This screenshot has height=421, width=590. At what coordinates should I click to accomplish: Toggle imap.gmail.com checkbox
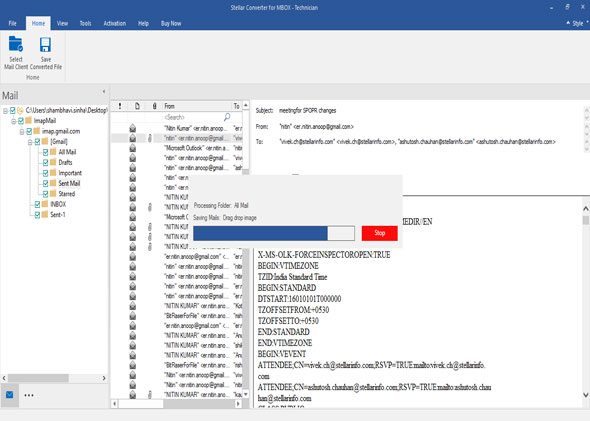pos(29,131)
